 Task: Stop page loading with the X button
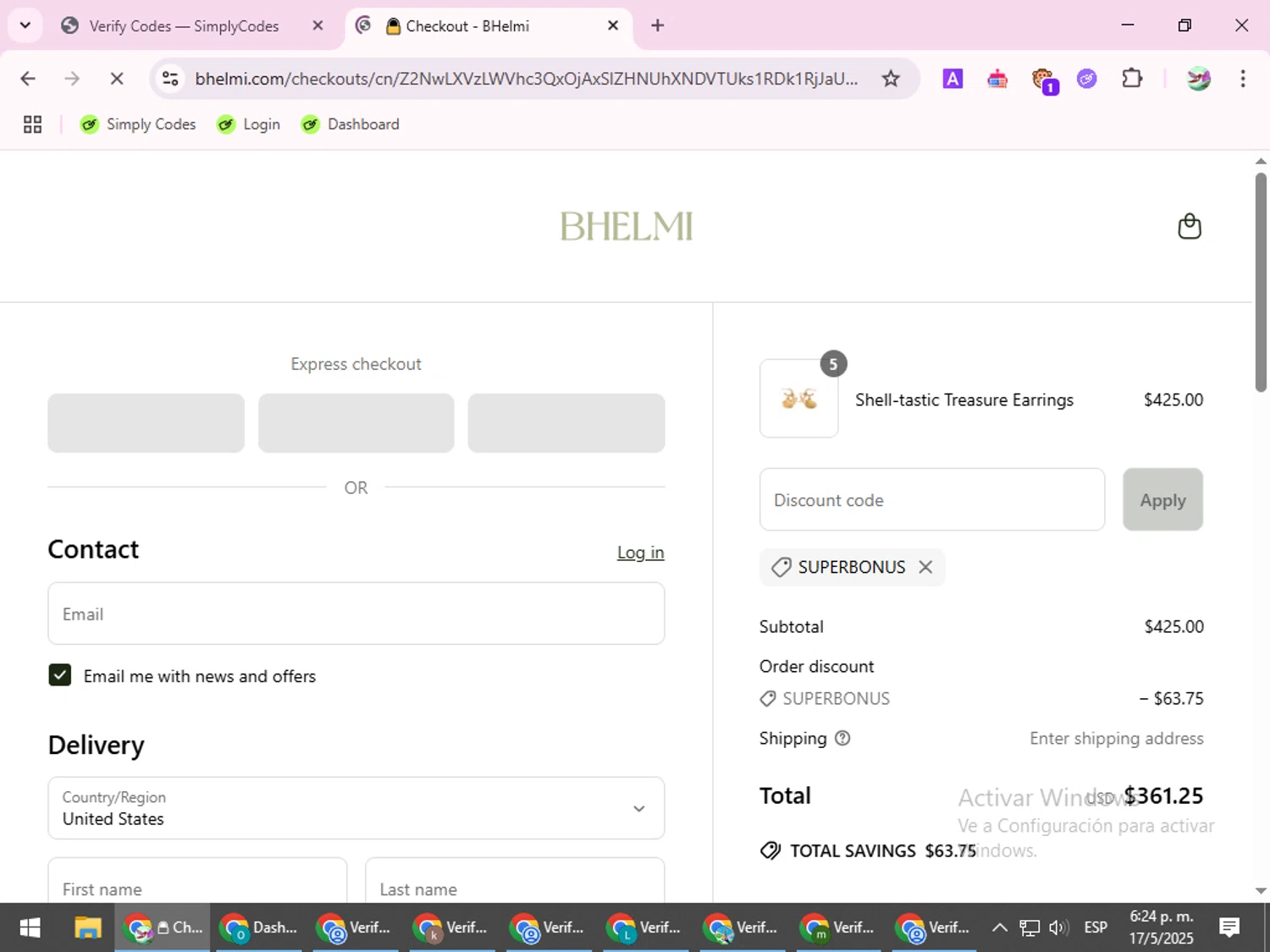coord(117,79)
